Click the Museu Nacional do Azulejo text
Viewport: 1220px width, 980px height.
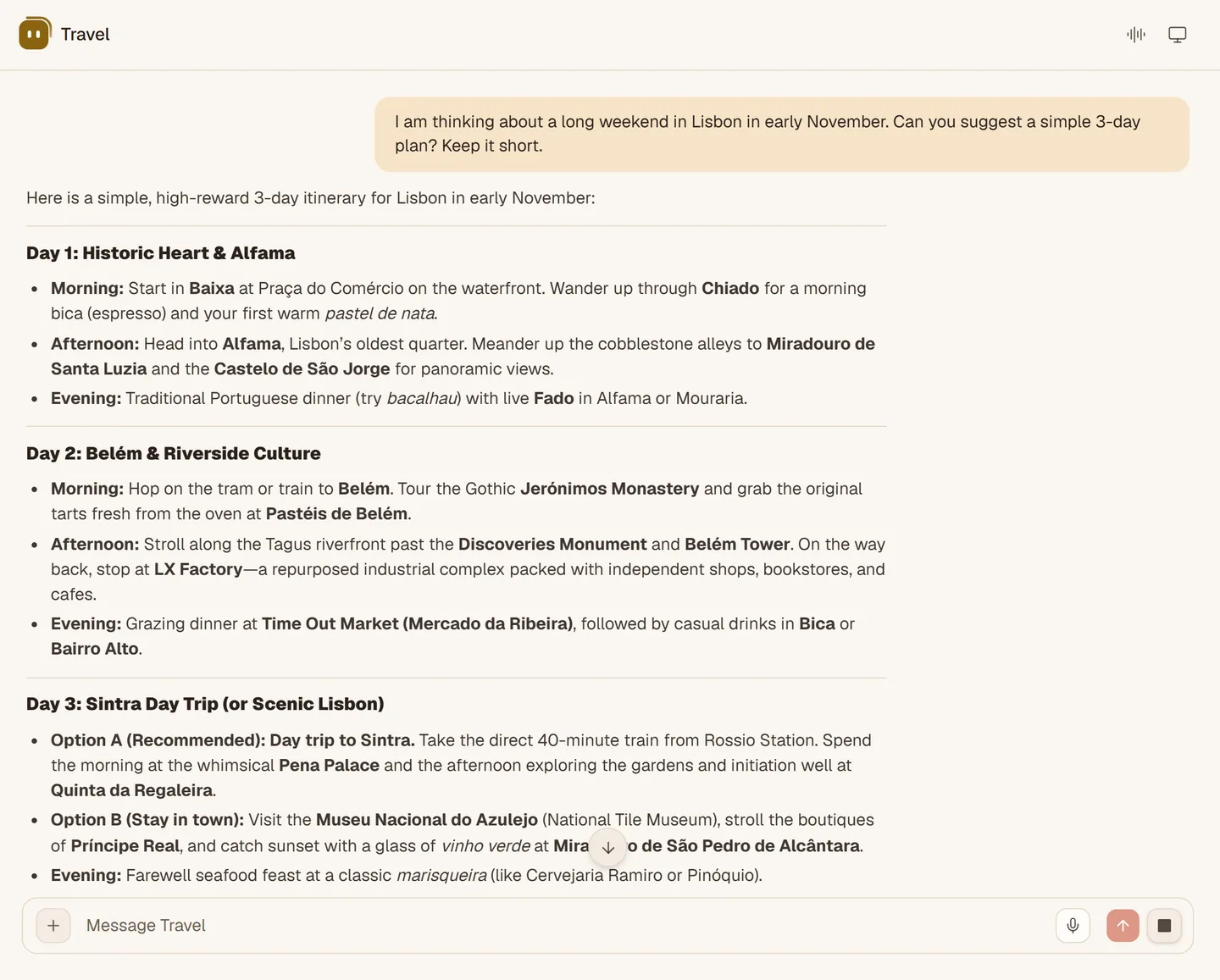coord(427,820)
